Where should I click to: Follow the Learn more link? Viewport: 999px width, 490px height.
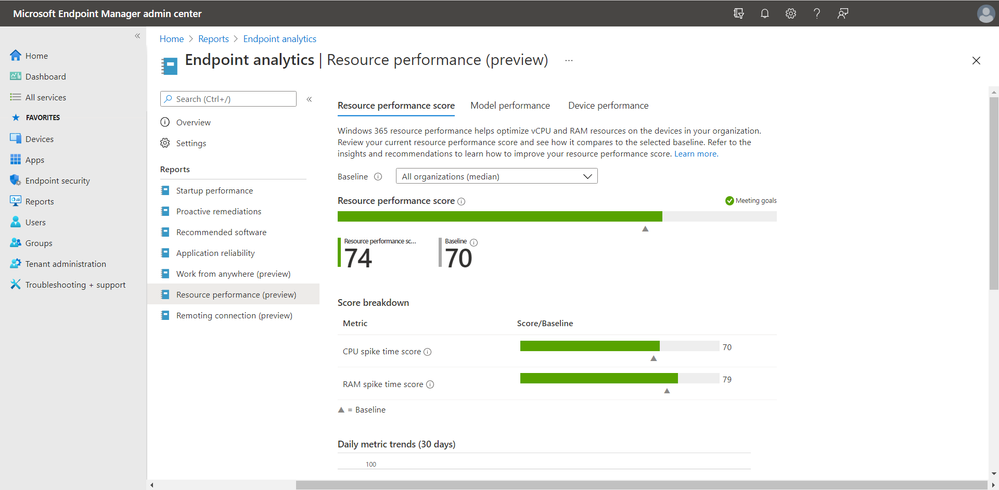696,154
